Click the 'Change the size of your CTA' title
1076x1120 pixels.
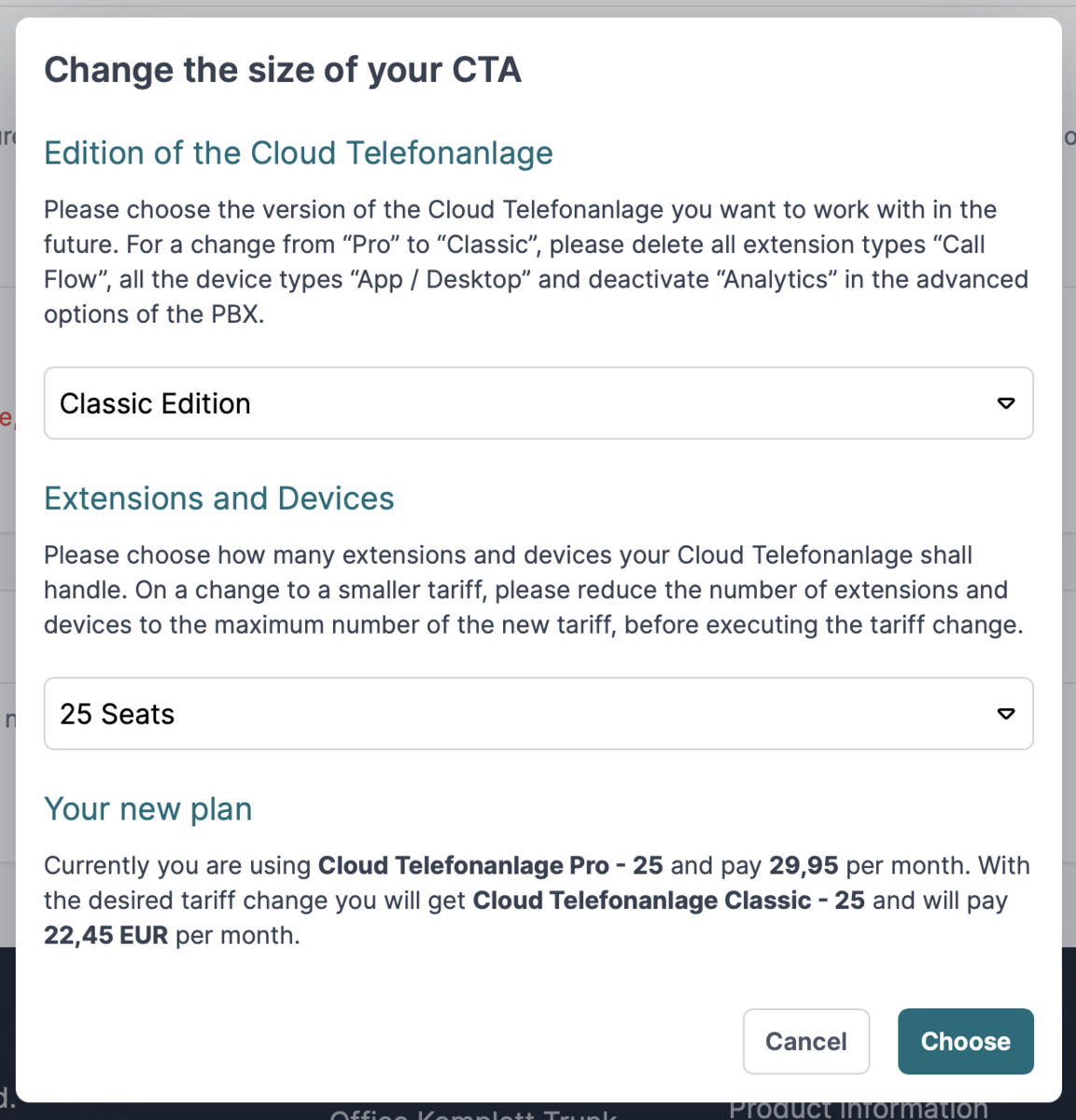pyautogui.click(x=283, y=70)
